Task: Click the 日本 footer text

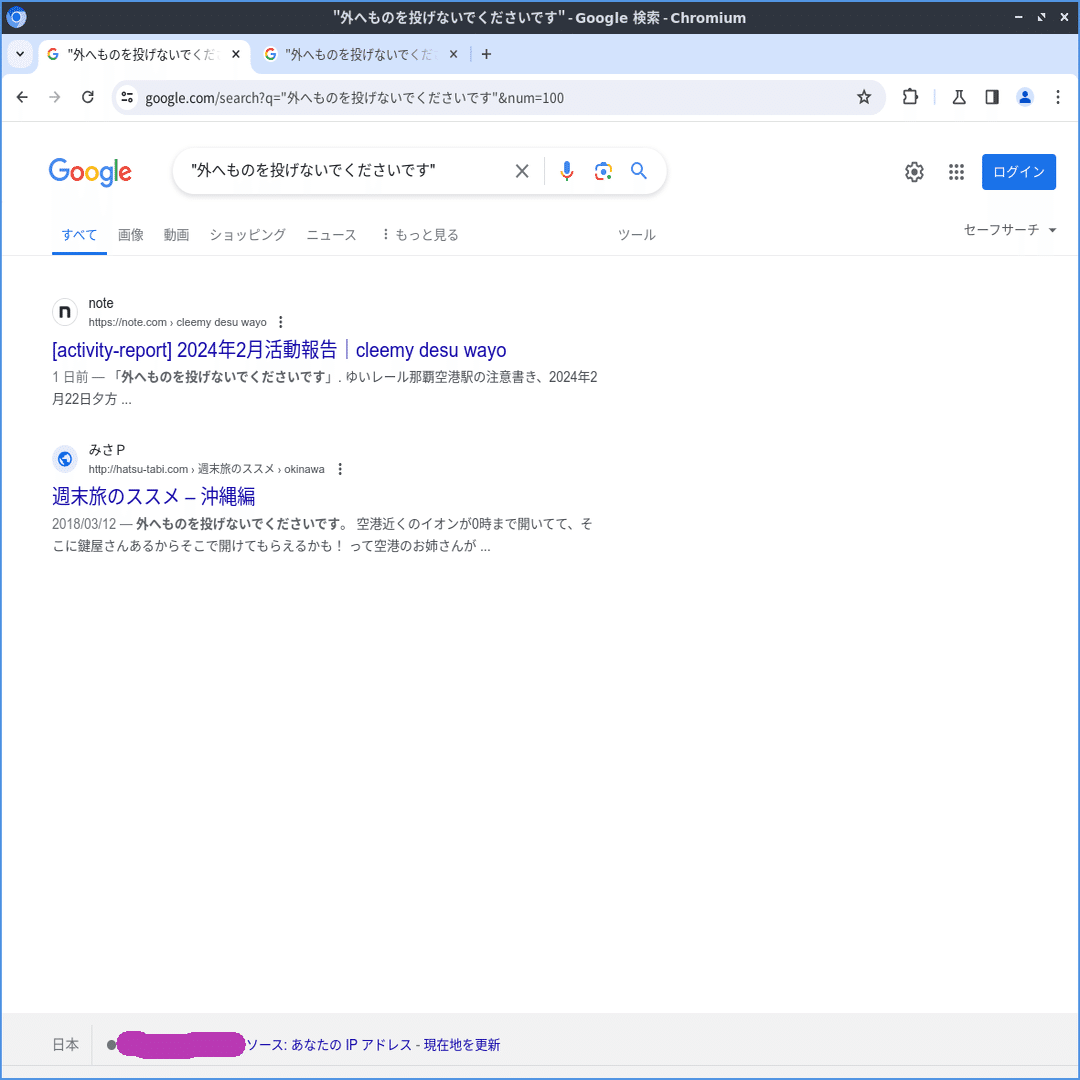Action: 65,1045
